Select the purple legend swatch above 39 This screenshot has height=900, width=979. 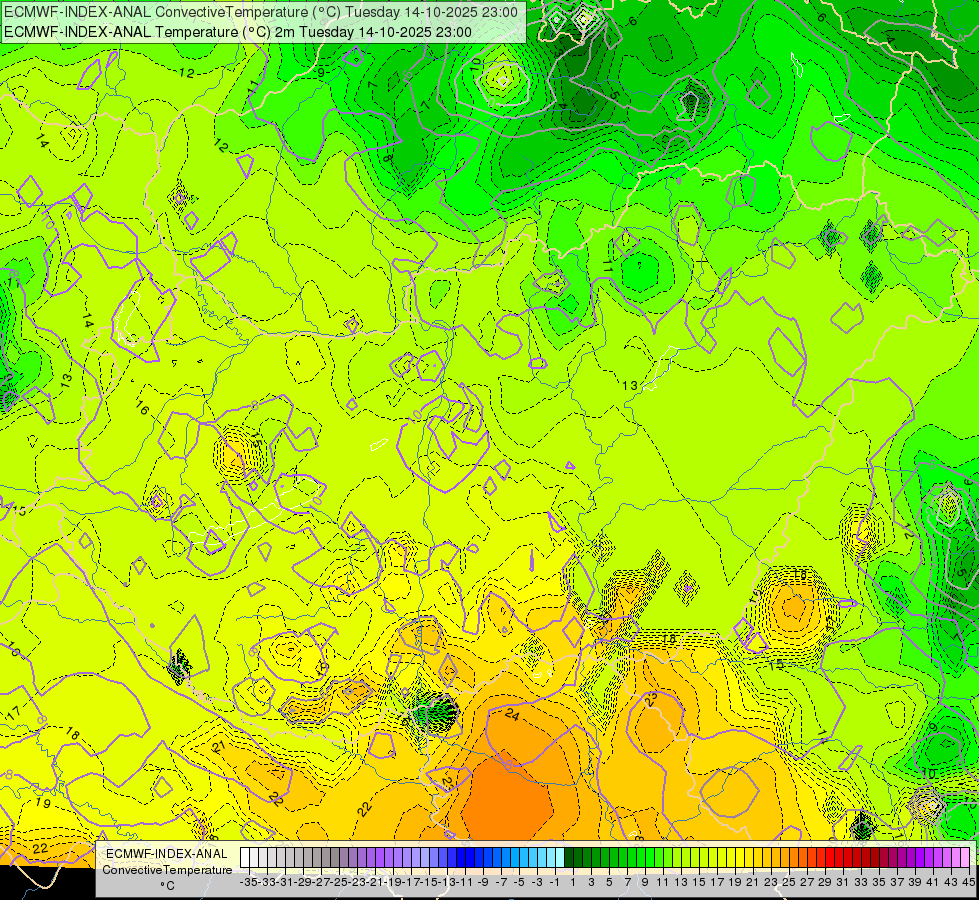click(912, 857)
